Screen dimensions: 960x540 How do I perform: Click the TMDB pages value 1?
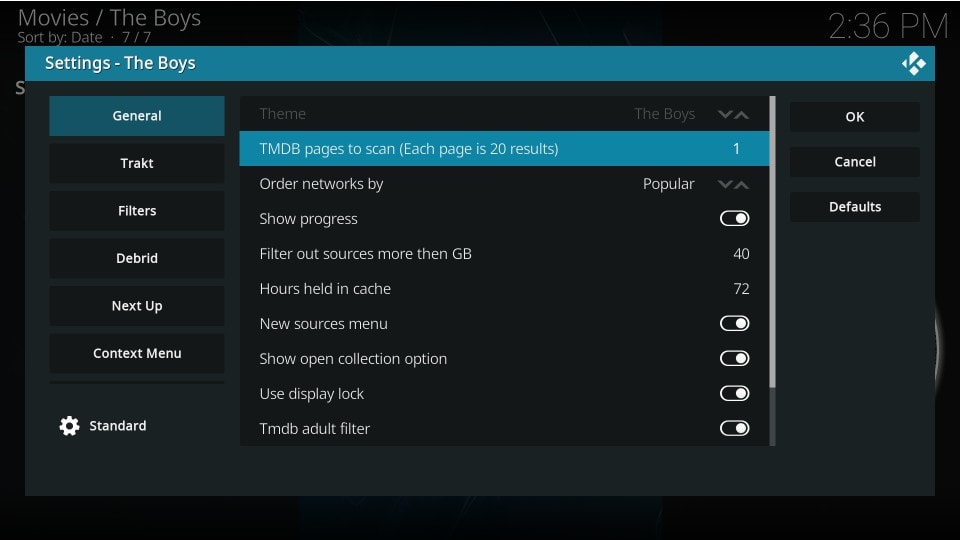[x=736, y=149]
